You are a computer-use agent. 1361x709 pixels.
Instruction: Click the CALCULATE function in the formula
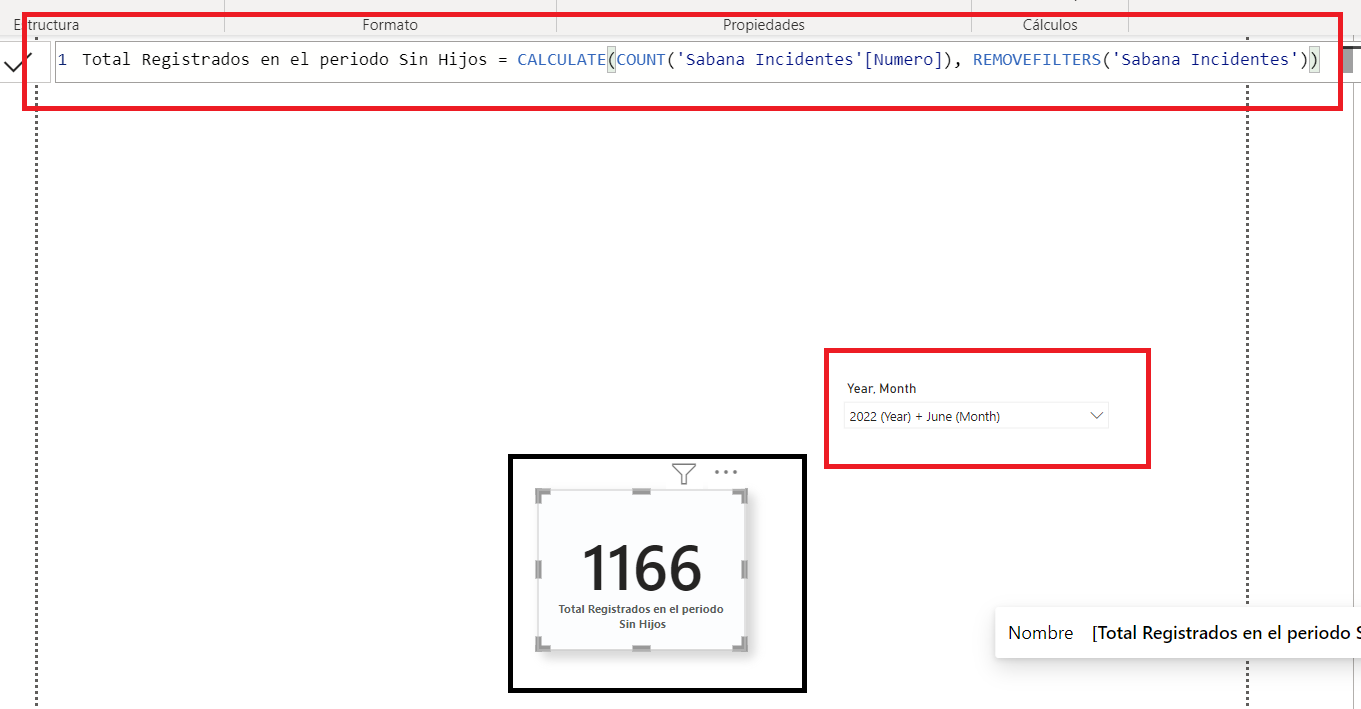click(x=561, y=60)
